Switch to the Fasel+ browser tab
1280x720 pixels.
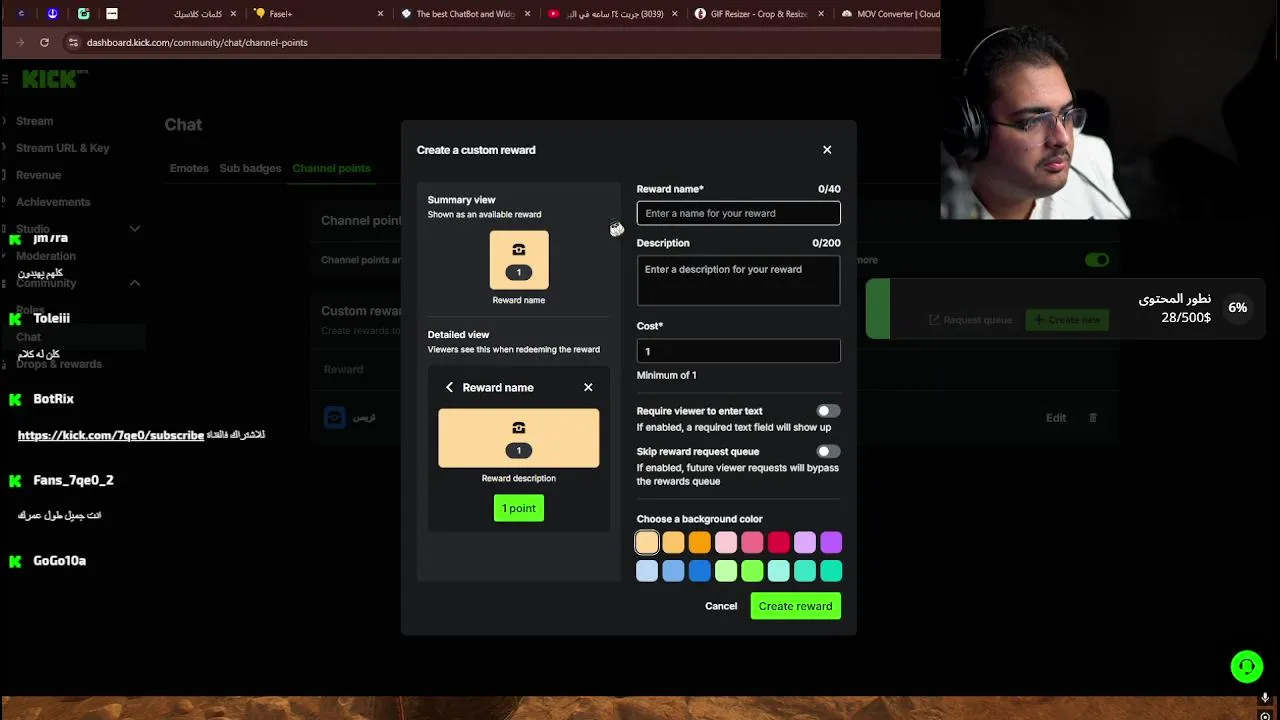[316, 14]
